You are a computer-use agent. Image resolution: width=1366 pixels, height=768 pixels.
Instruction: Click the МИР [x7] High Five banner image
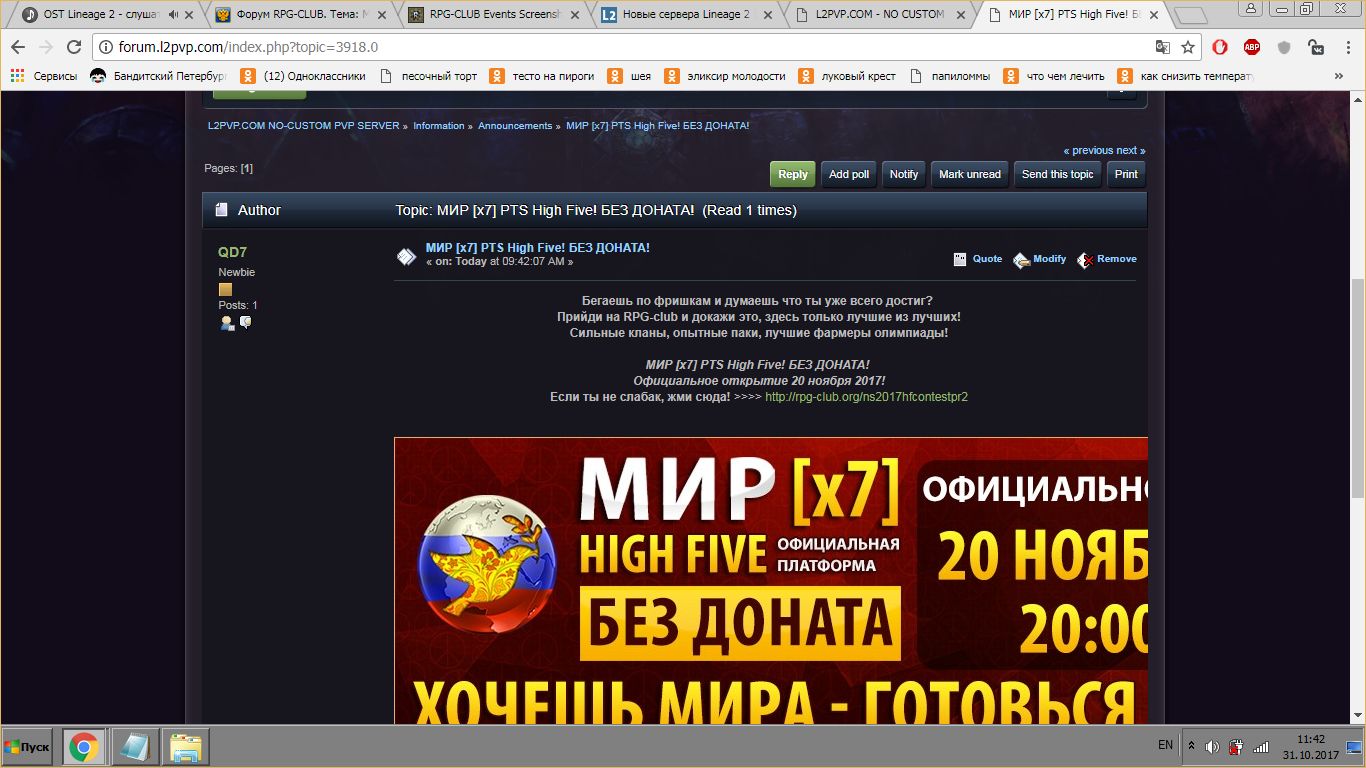tap(771, 581)
